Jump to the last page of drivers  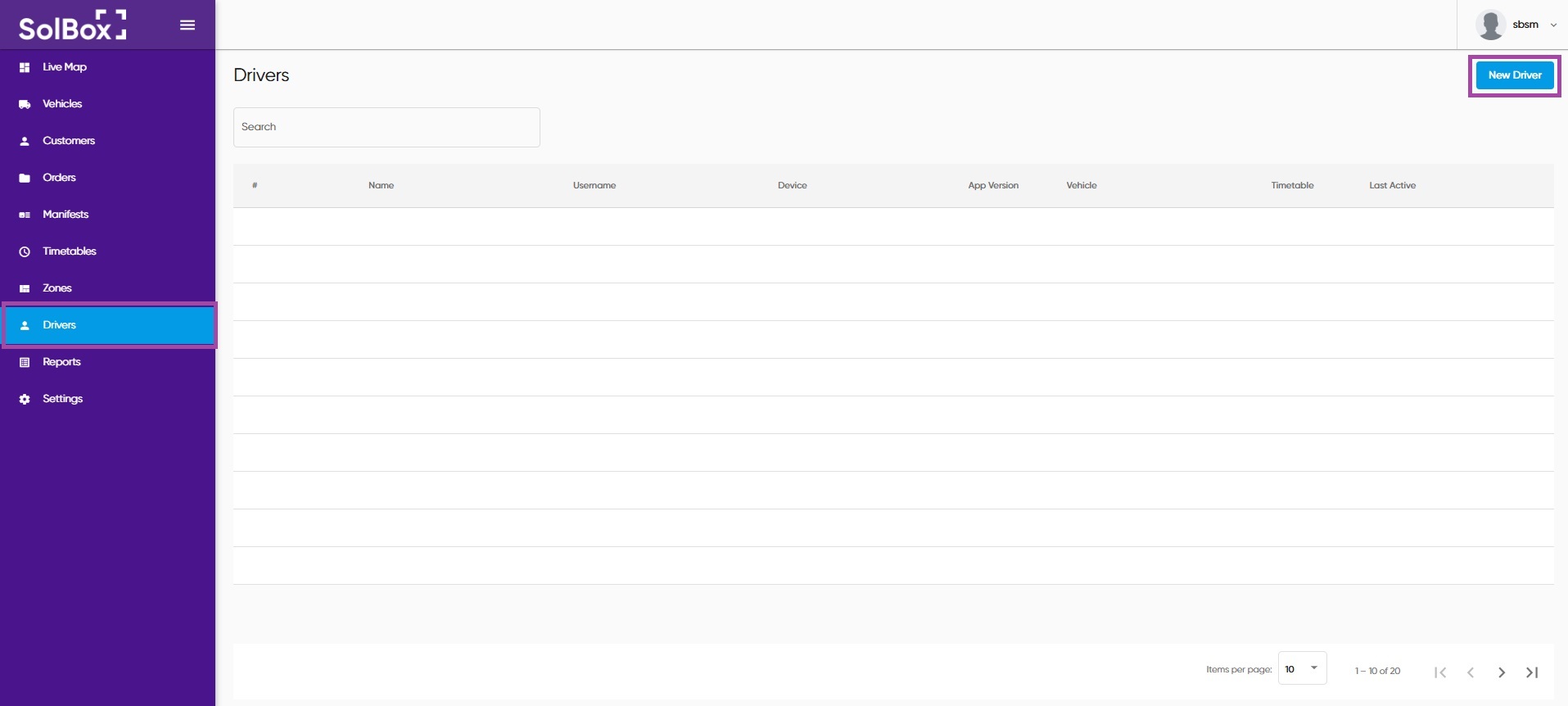[x=1532, y=672]
